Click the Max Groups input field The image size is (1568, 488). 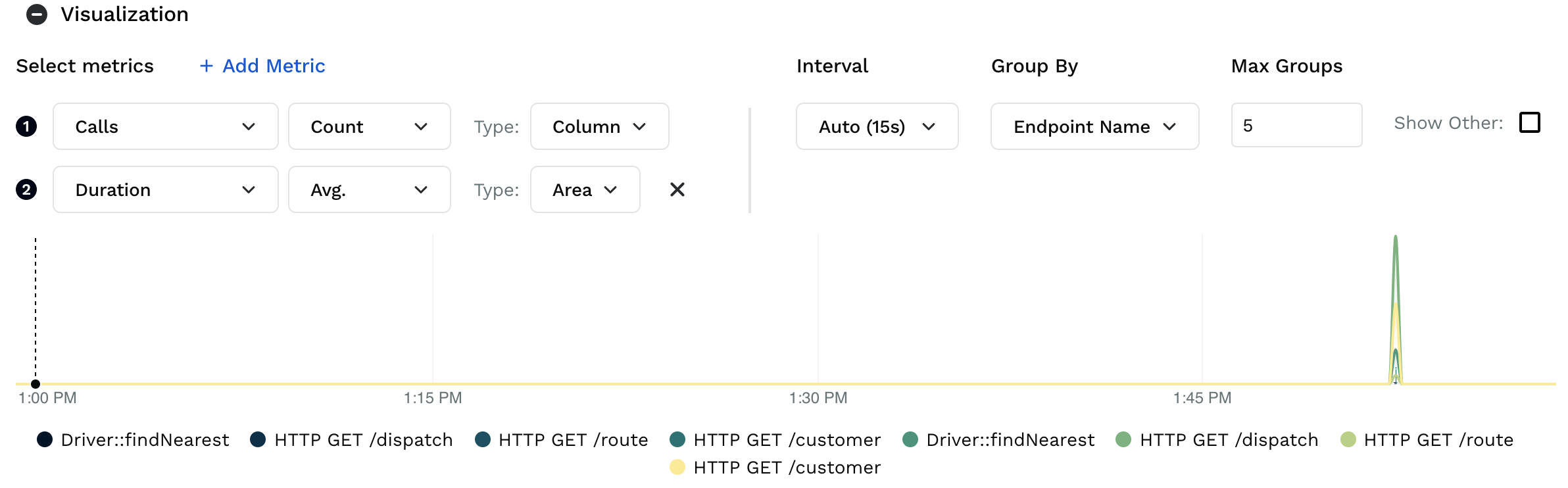coord(1296,125)
